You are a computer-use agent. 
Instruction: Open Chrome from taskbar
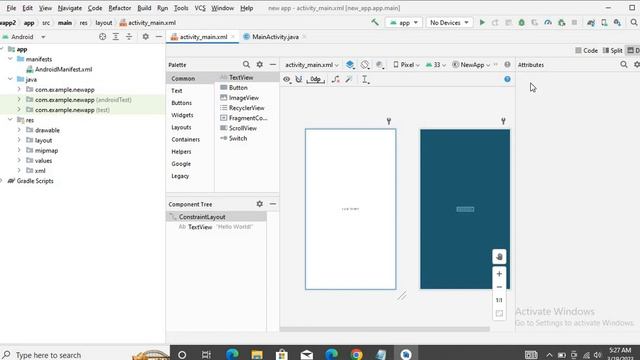pos(356,354)
